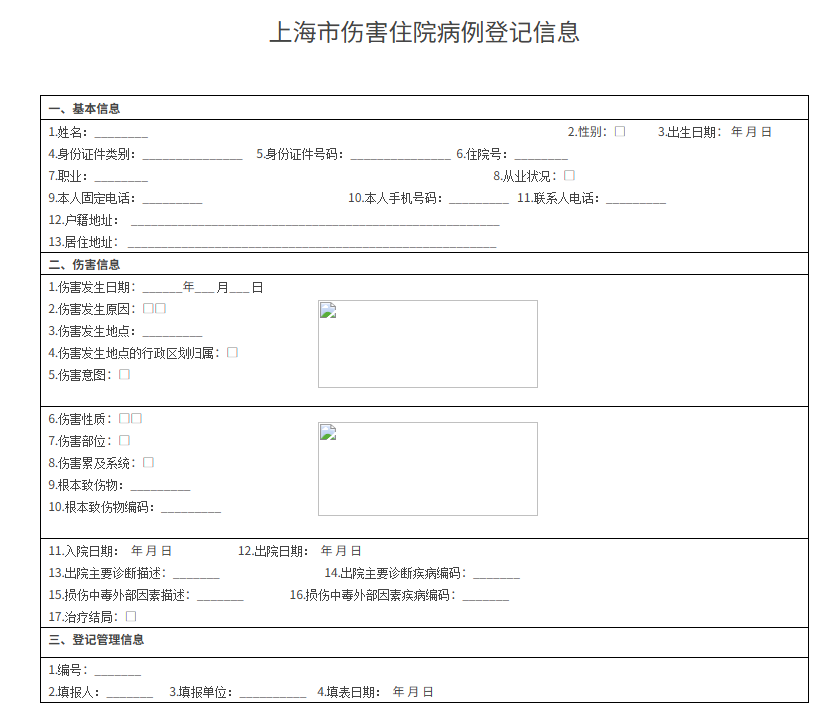This screenshot has width=830, height=725.
Task: Click the 出院主要诊断描述 input field
Action: pyautogui.click(x=196, y=575)
